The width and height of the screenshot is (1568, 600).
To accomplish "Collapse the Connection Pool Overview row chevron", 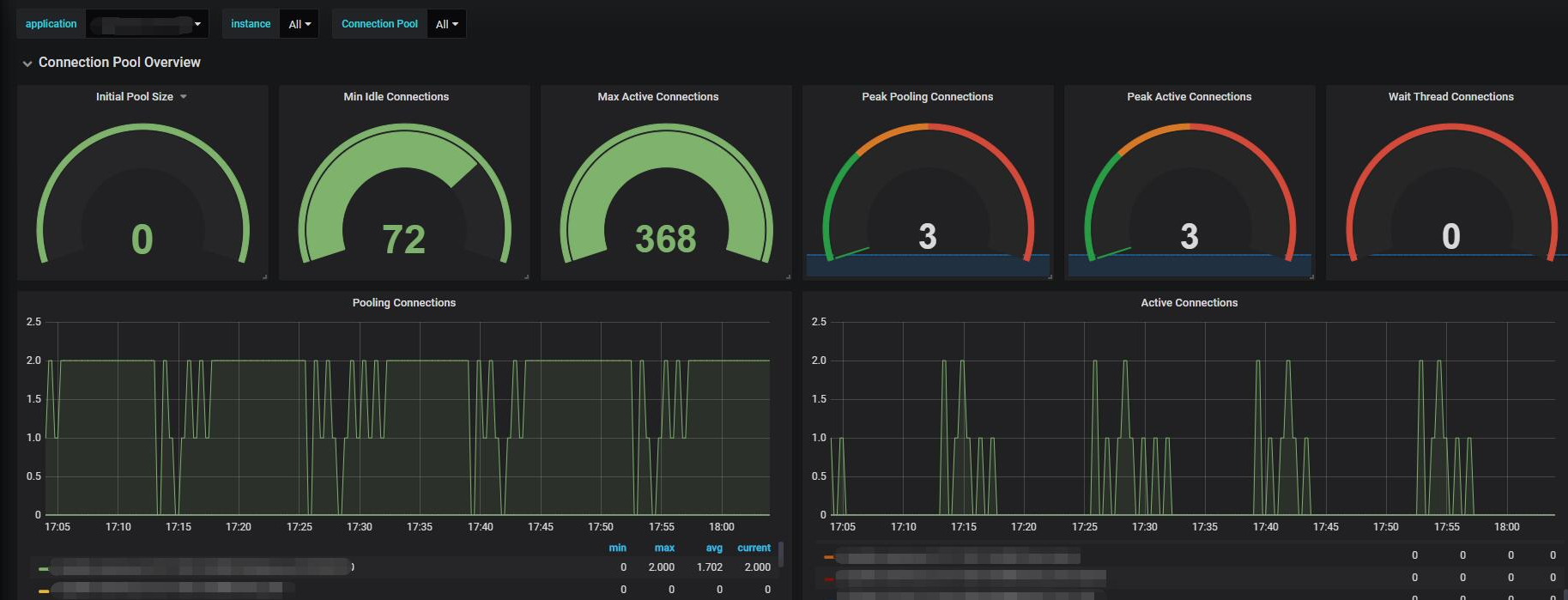I will click(27, 64).
